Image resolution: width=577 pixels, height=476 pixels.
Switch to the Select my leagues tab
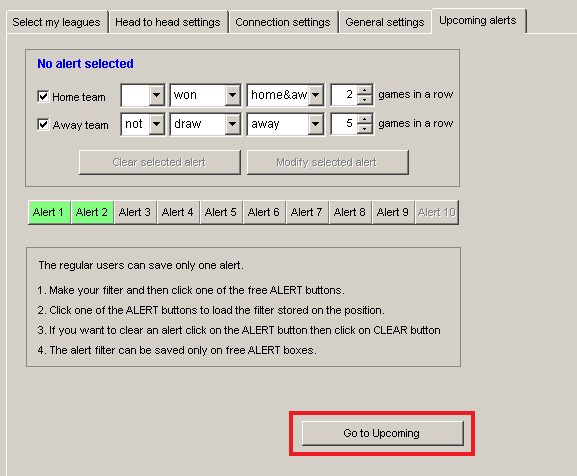click(57, 22)
